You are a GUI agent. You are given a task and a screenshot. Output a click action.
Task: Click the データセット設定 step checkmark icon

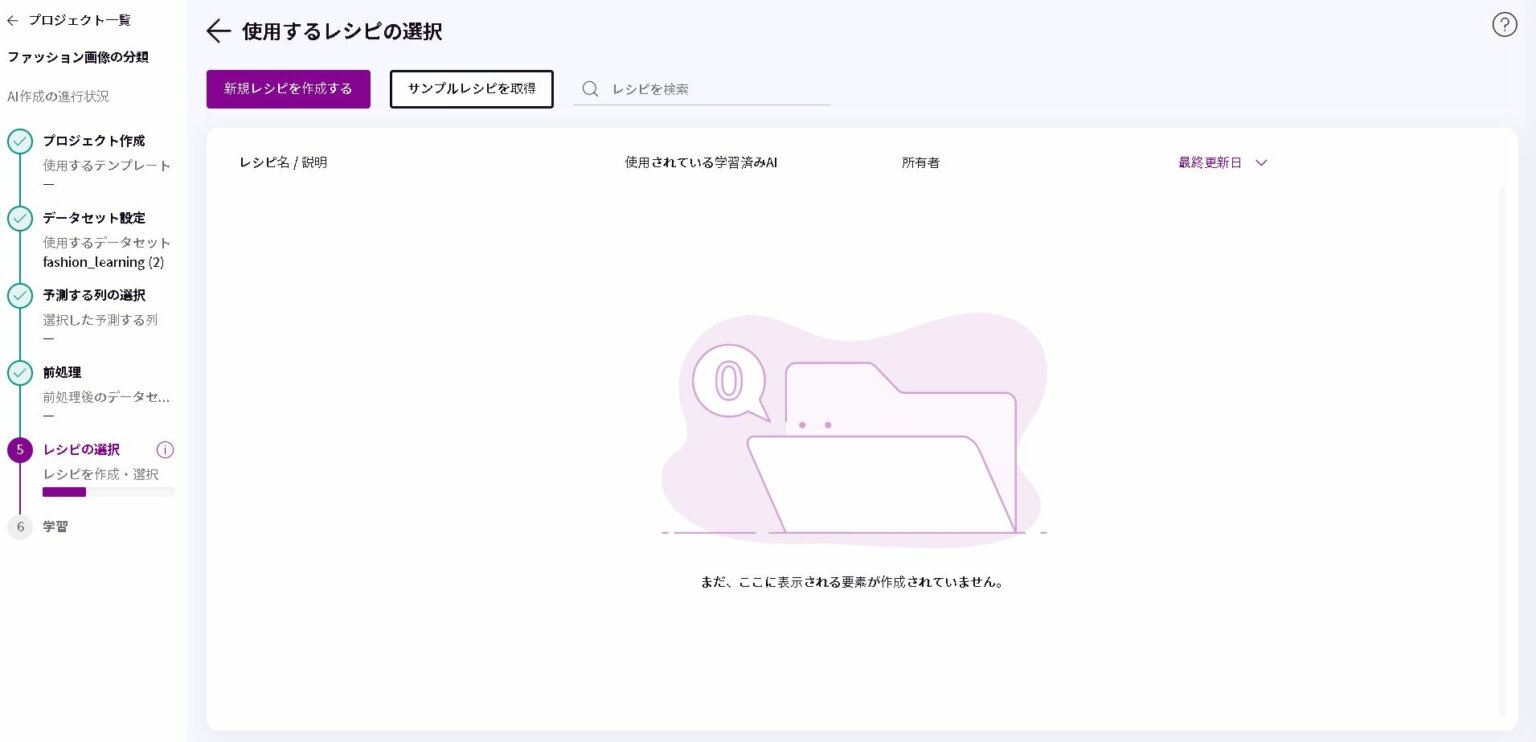pos(20,218)
